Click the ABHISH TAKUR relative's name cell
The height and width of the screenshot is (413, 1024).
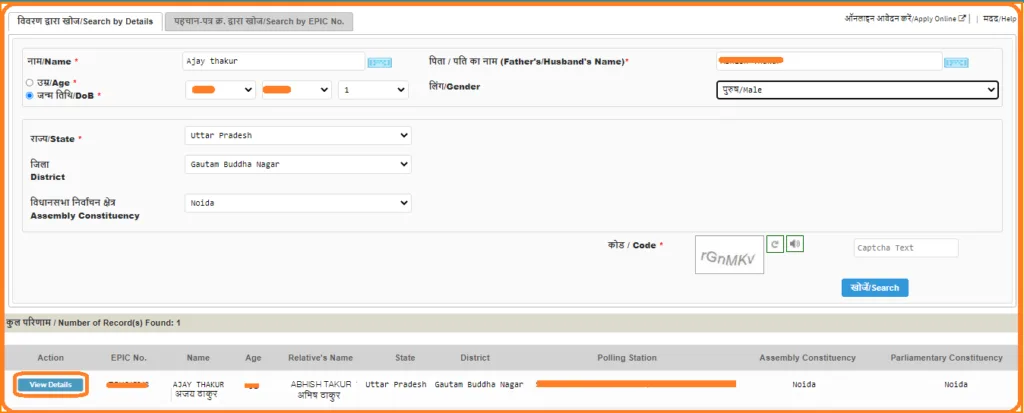point(322,389)
